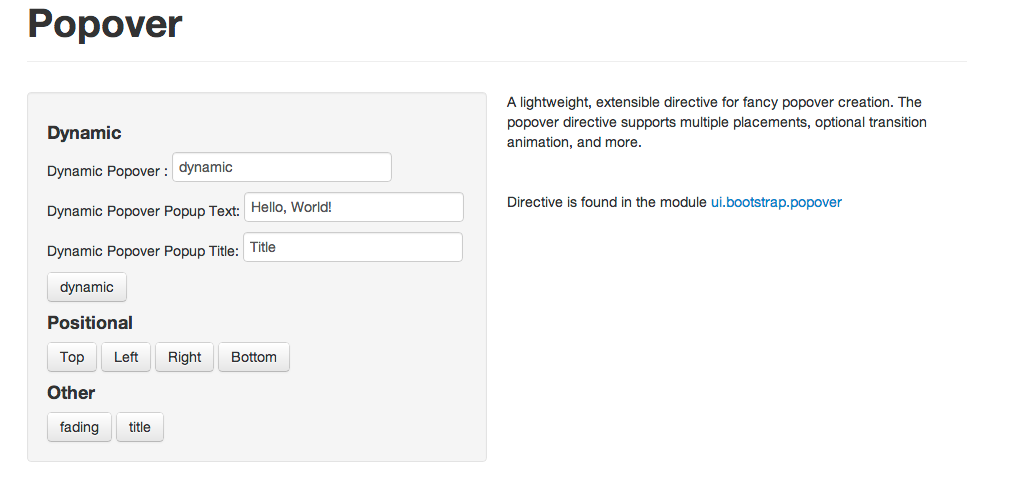Image resolution: width=1009 pixels, height=481 pixels.
Task: Click the Positional section heading
Action: click(x=90, y=323)
